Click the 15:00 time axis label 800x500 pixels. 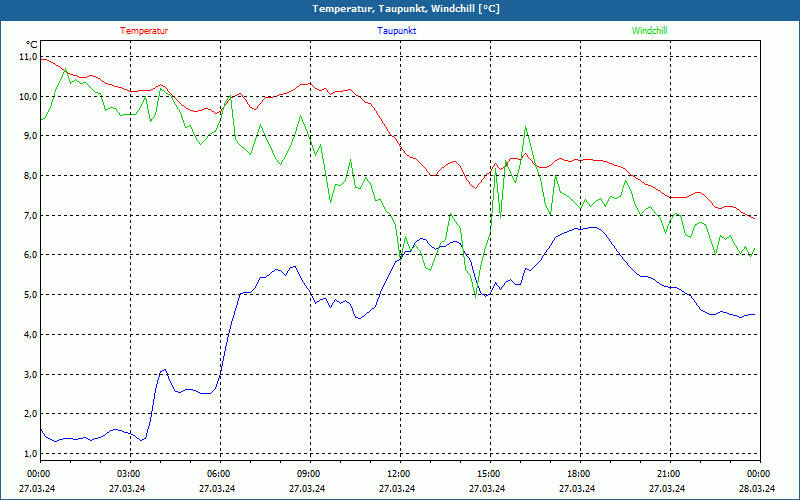[490, 473]
